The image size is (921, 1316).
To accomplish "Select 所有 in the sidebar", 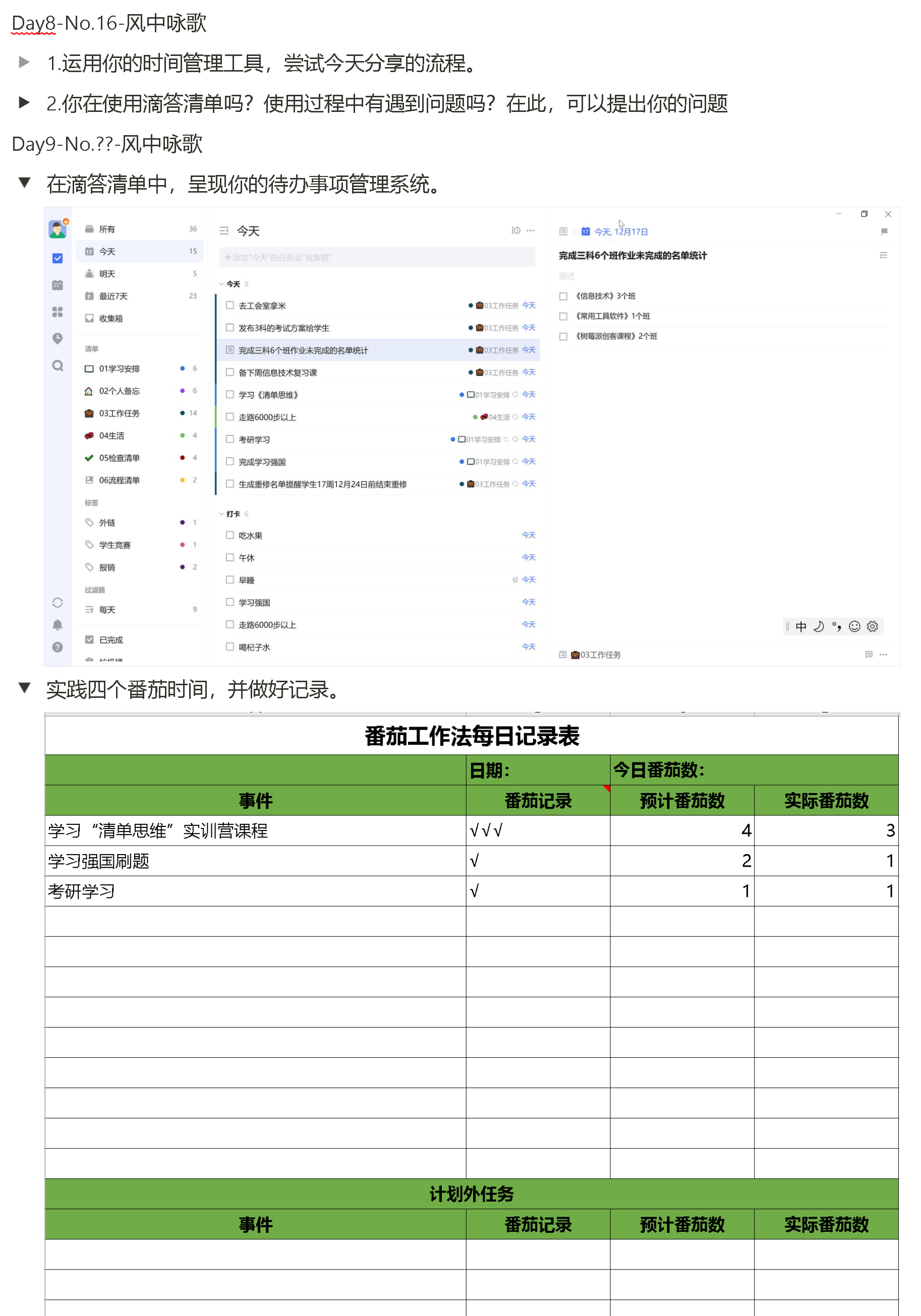I will tap(141, 229).
